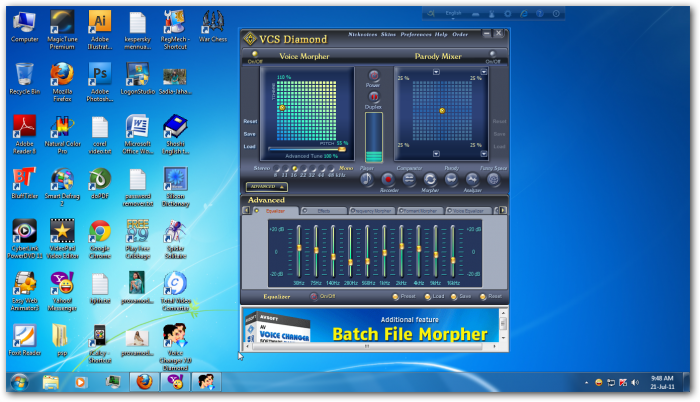700x402 pixels.
Task: Open Adobe Illustrator desktop icon
Action: tap(100, 29)
